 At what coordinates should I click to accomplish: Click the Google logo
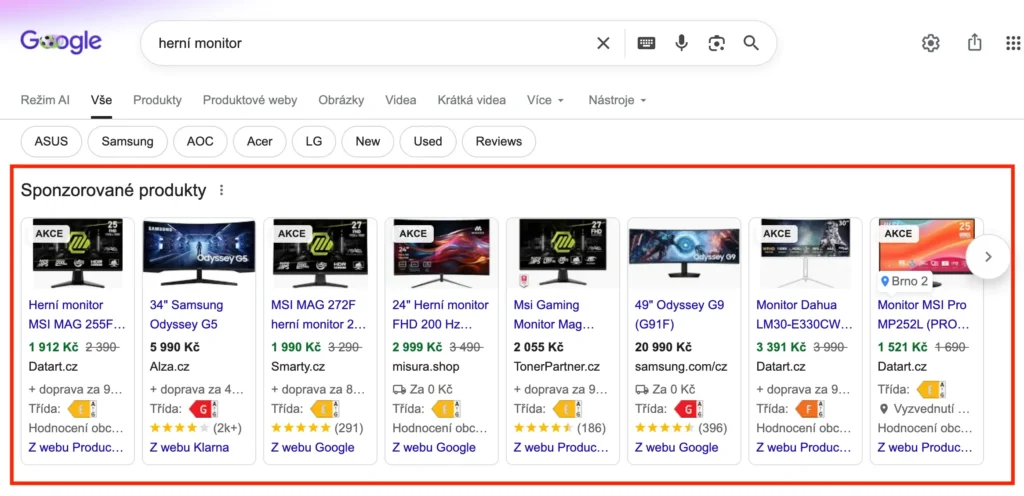61,42
